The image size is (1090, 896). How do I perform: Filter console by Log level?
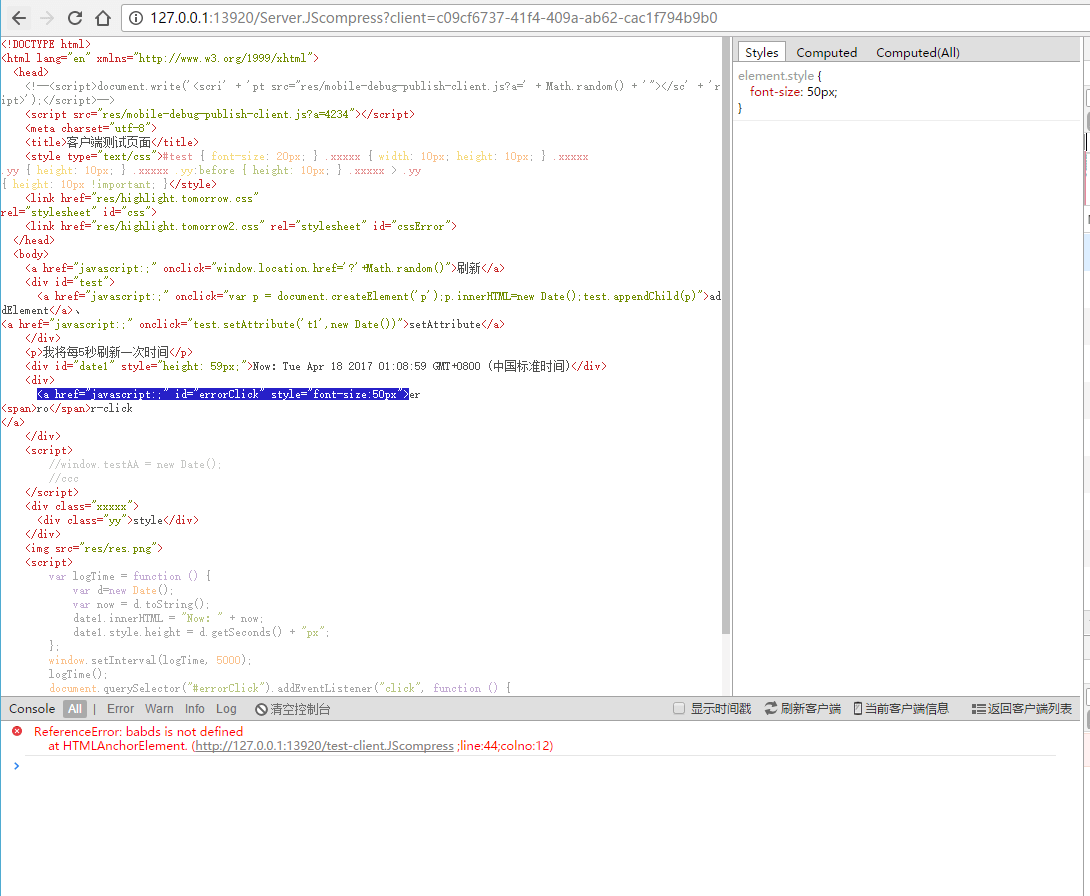point(226,708)
